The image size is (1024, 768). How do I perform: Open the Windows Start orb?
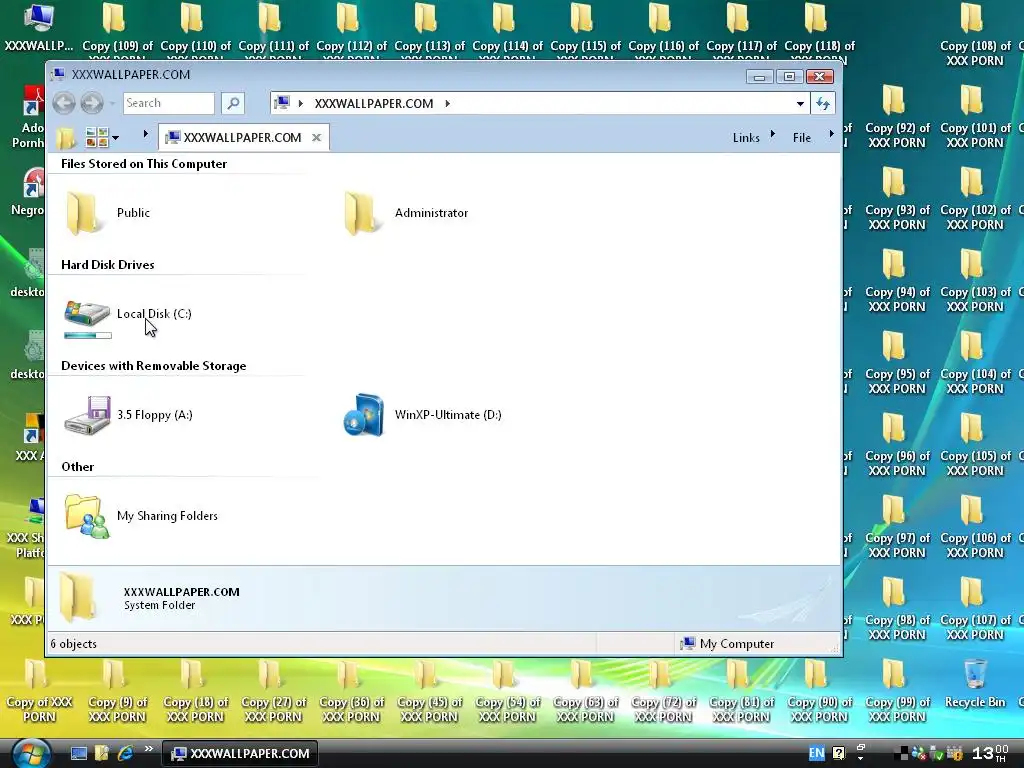[31, 753]
